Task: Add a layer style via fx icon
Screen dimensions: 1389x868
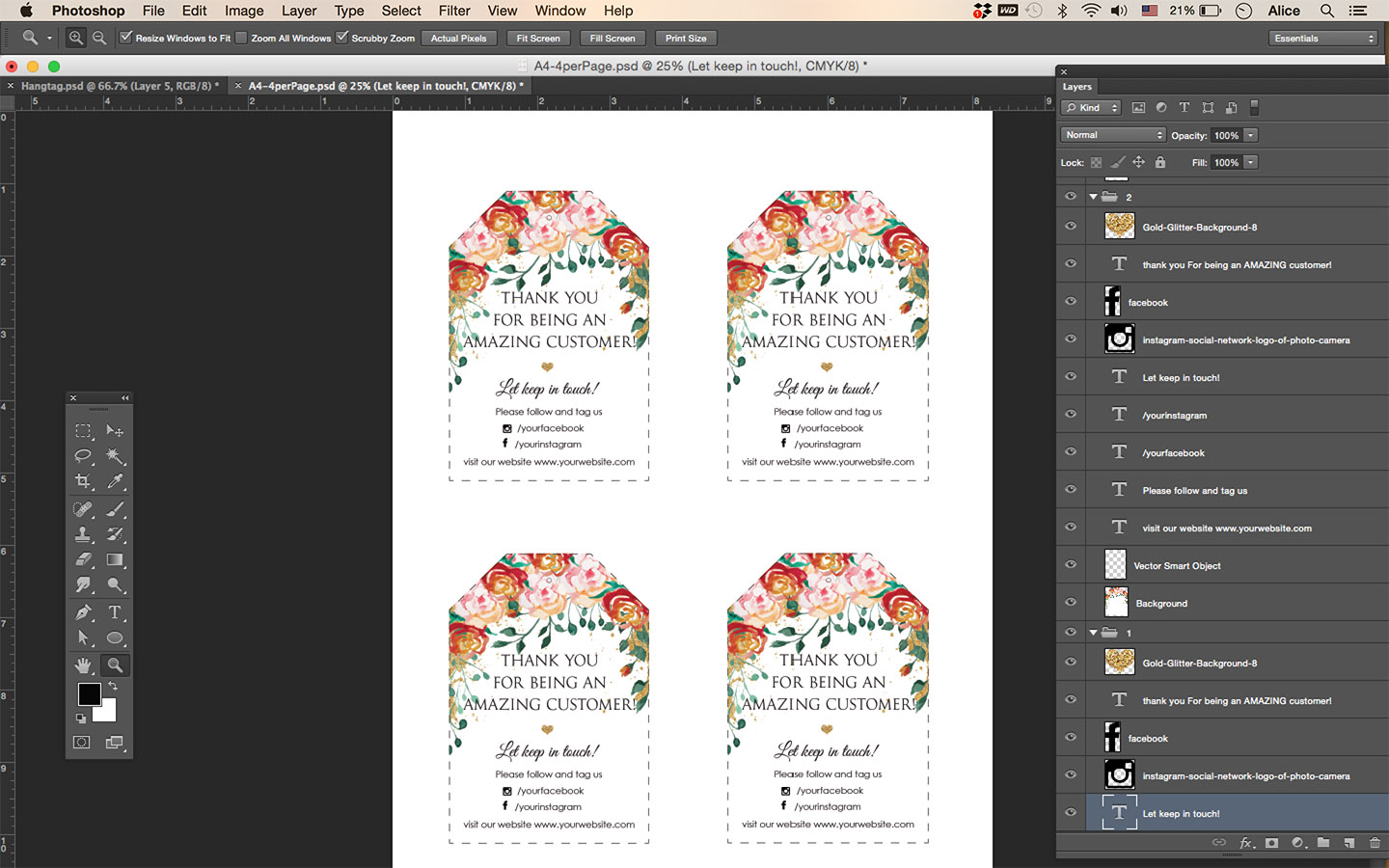Action: tap(1246, 843)
